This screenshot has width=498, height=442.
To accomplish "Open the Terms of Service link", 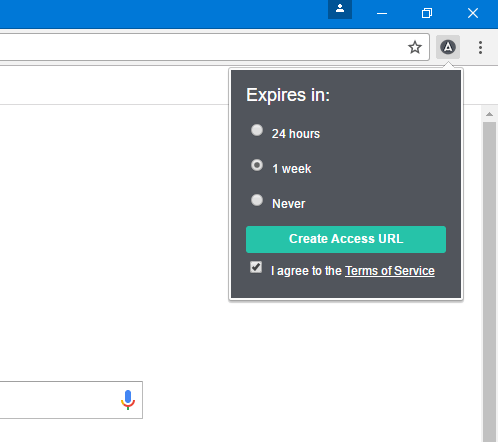I will coord(390,271).
